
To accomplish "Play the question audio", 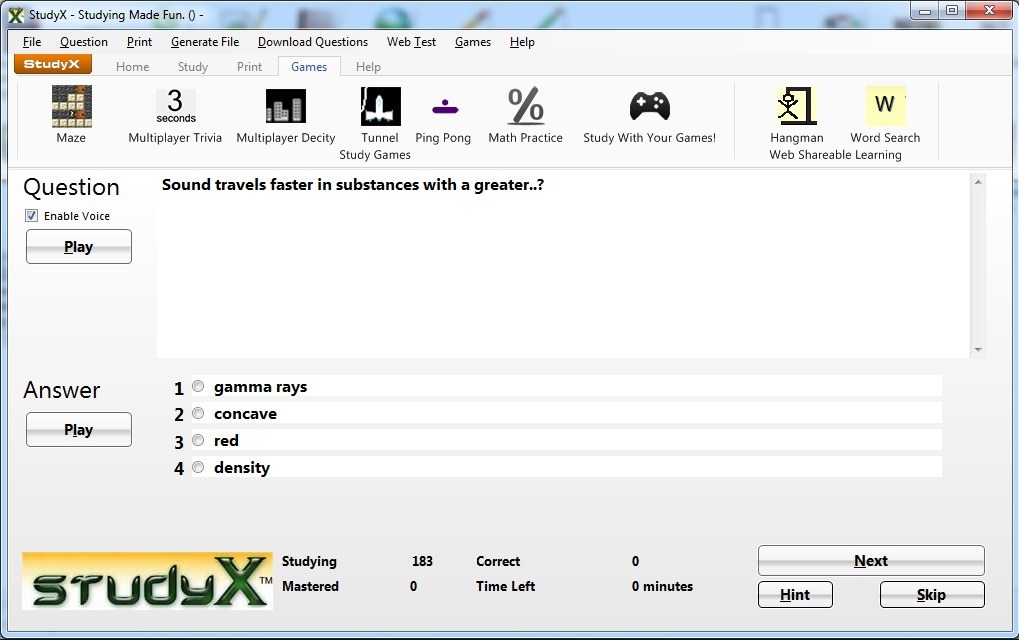I will coord(79,247).
